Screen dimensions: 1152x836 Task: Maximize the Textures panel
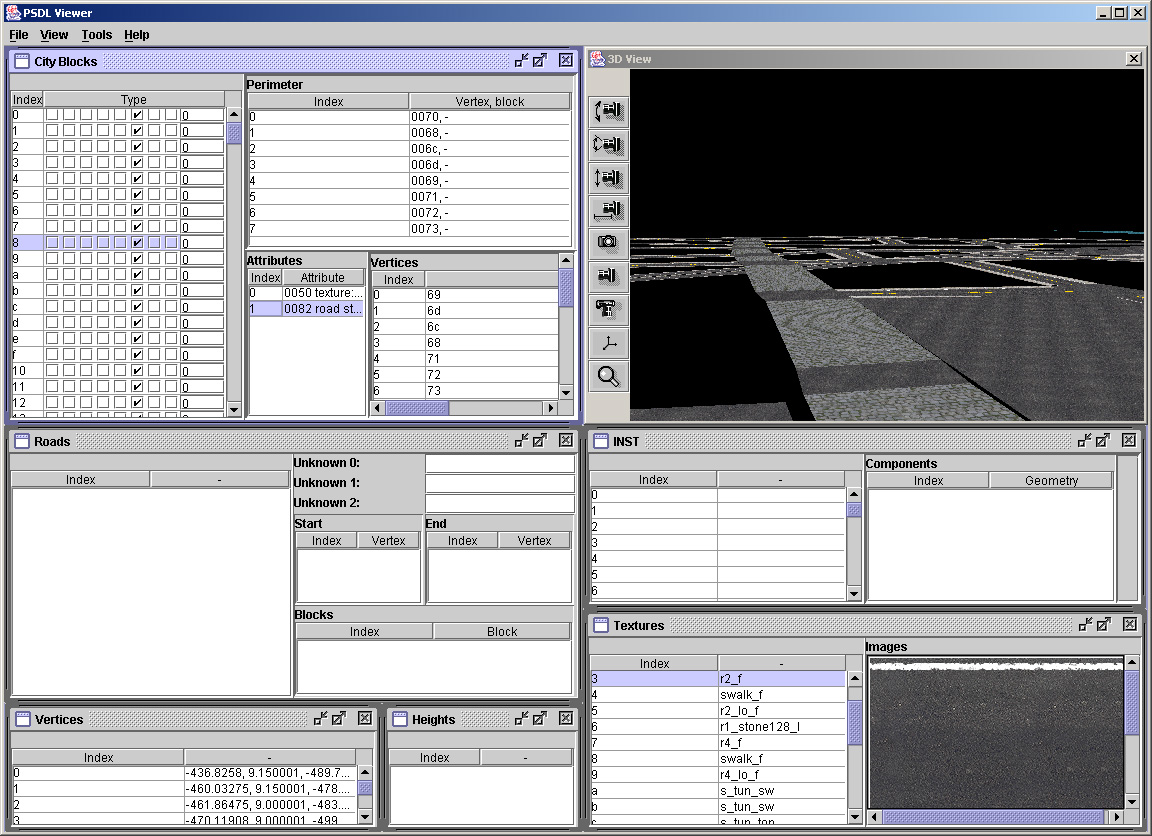[x=1103, y=625]
